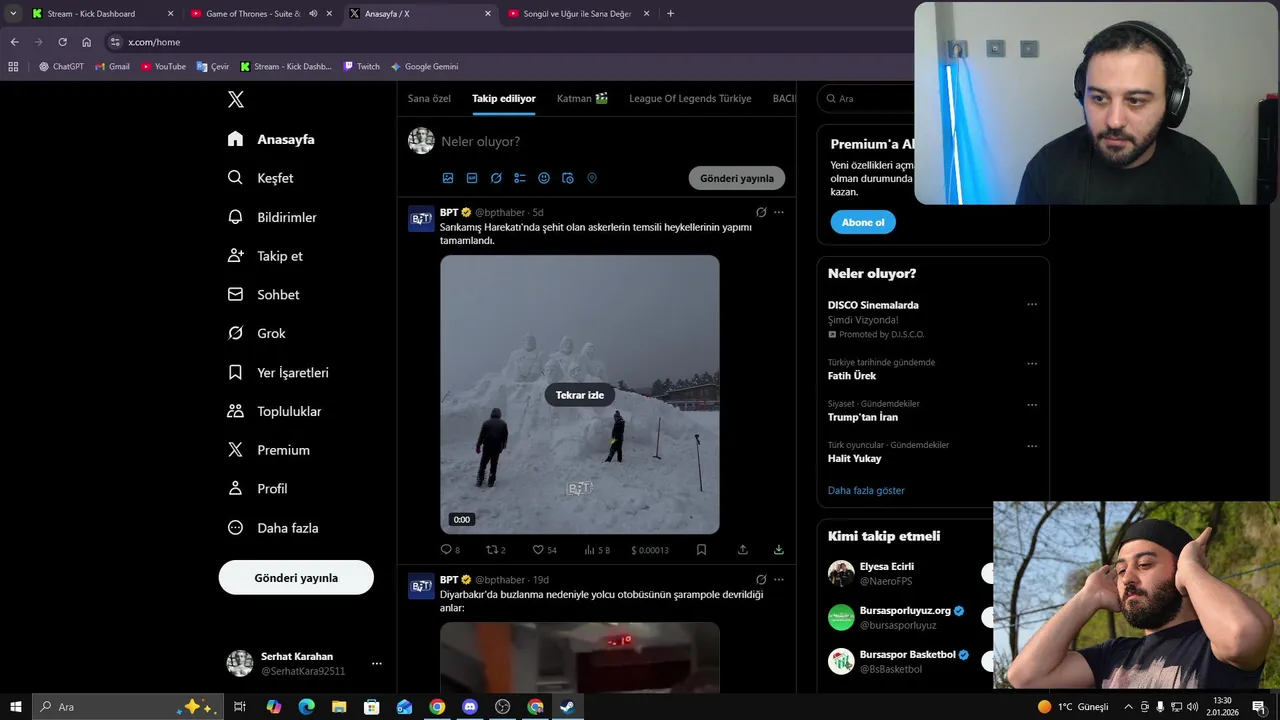Click sidebar Gönderi yayınla white button
1280x720 pixels.
[296, 578]
